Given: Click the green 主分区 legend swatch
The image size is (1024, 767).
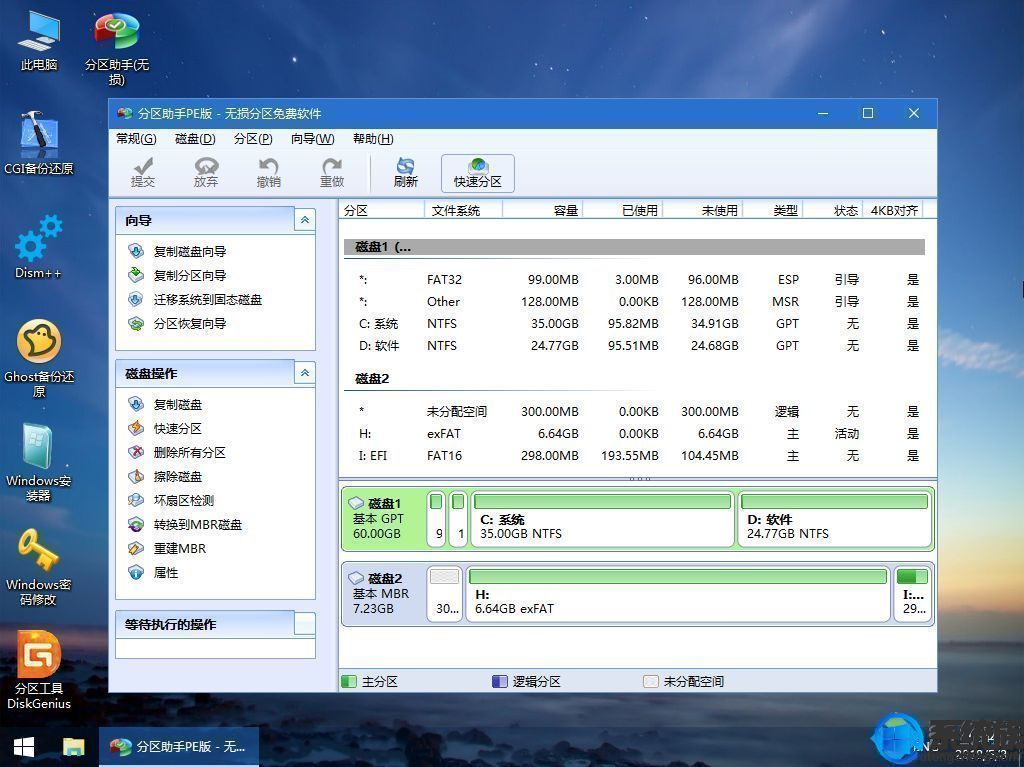Looking at the screenshot, I should coord(348,681).
